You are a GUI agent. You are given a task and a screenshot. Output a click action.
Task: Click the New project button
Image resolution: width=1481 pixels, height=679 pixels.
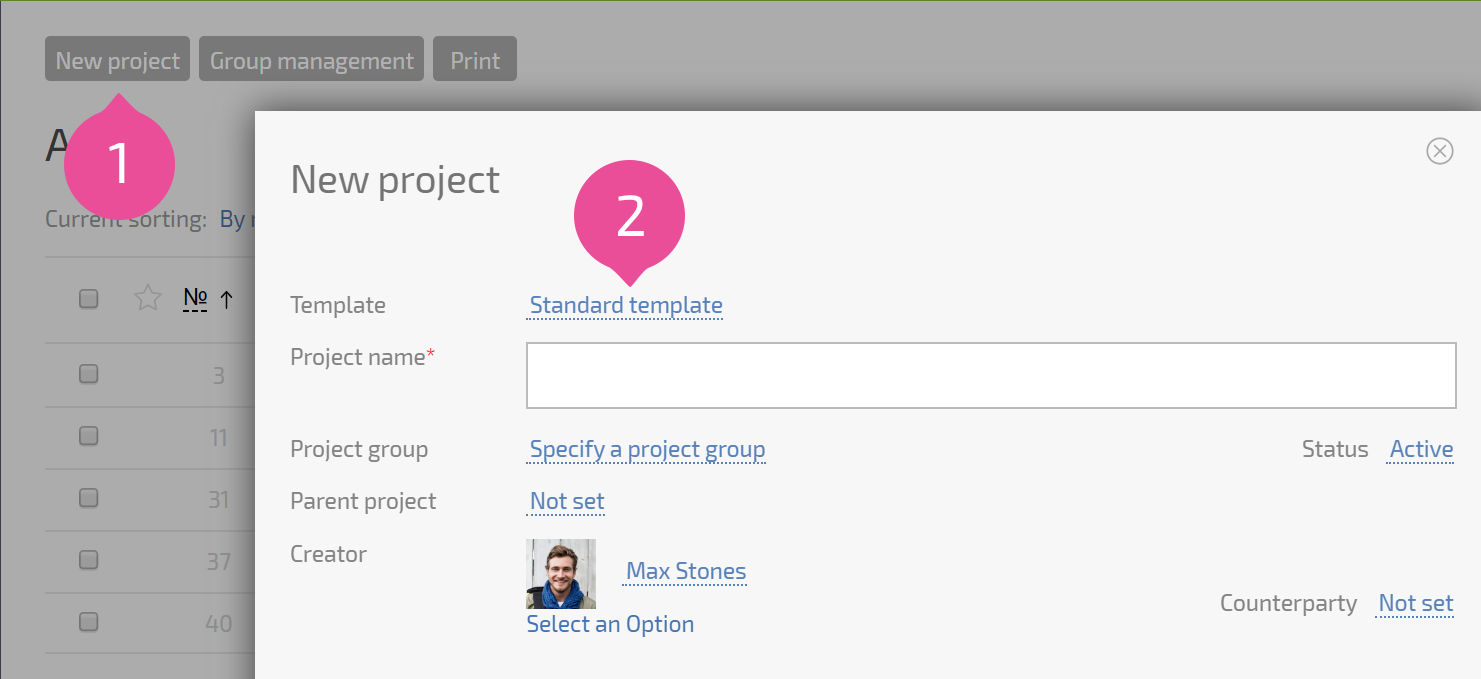pyautogui.click(x=117, y=59)
